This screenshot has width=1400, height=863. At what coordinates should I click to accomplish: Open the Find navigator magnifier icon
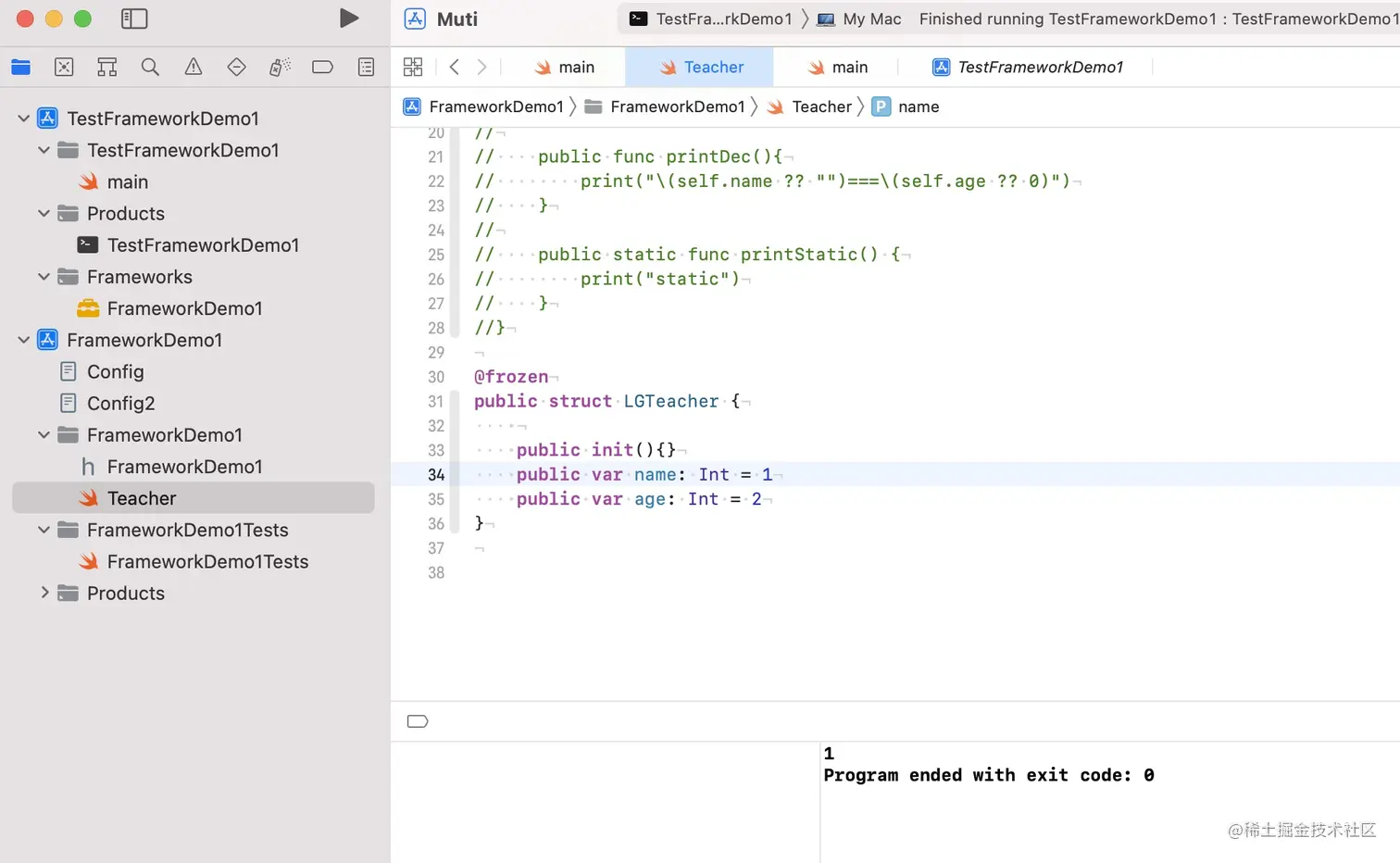click(x=150, y=67)
